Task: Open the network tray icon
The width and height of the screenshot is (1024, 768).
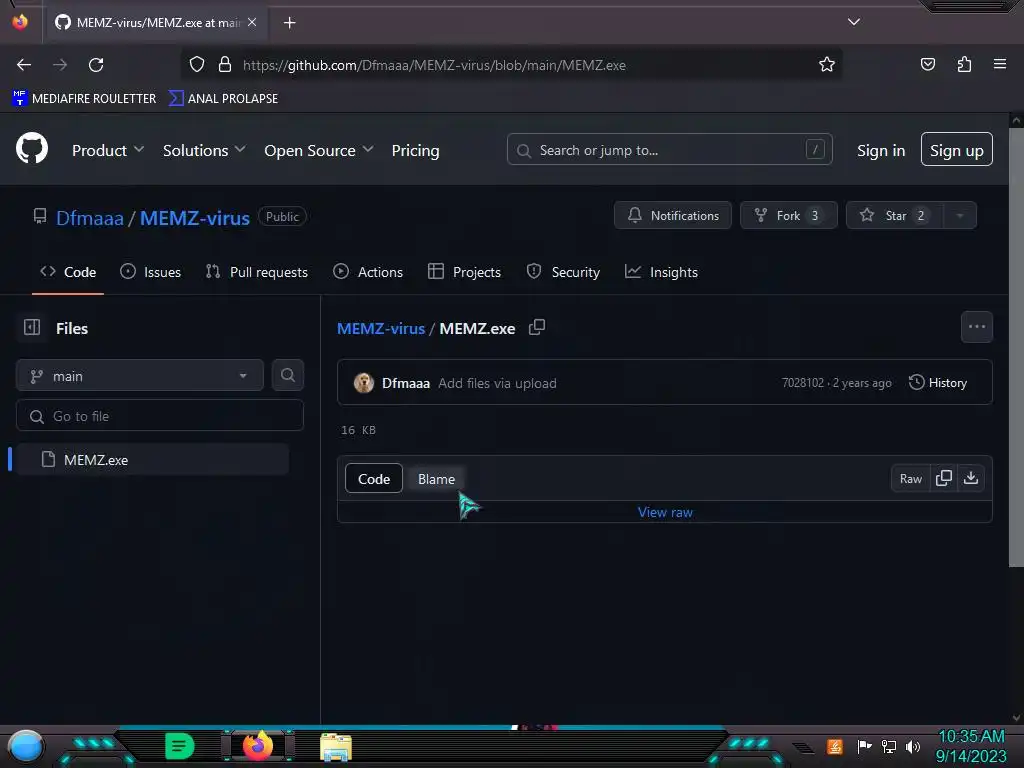Action: click(x=889, y=746)
